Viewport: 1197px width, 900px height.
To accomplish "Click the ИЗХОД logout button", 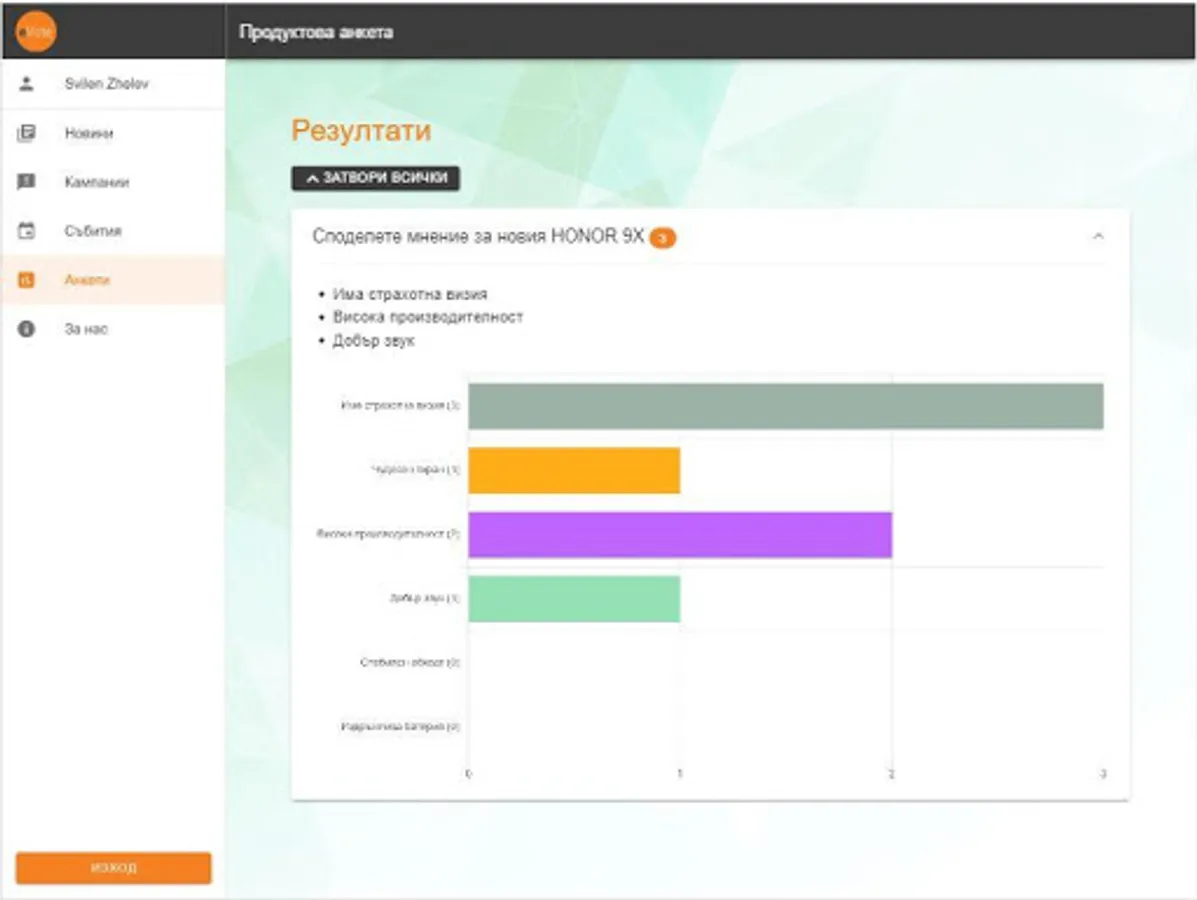I will (x=114, y=868).
